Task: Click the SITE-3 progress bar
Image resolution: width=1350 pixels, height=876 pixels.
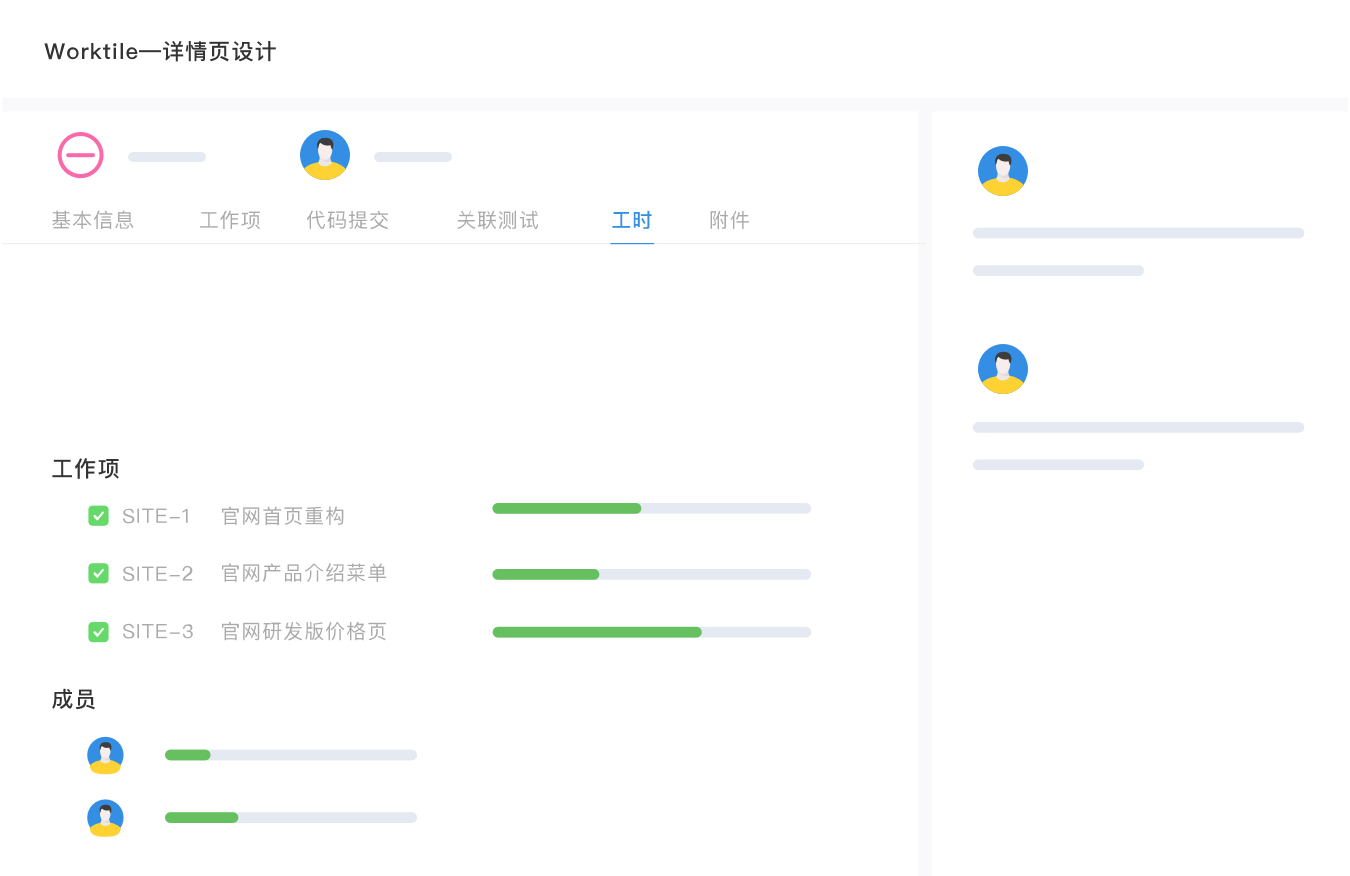Action: (651, 632)
